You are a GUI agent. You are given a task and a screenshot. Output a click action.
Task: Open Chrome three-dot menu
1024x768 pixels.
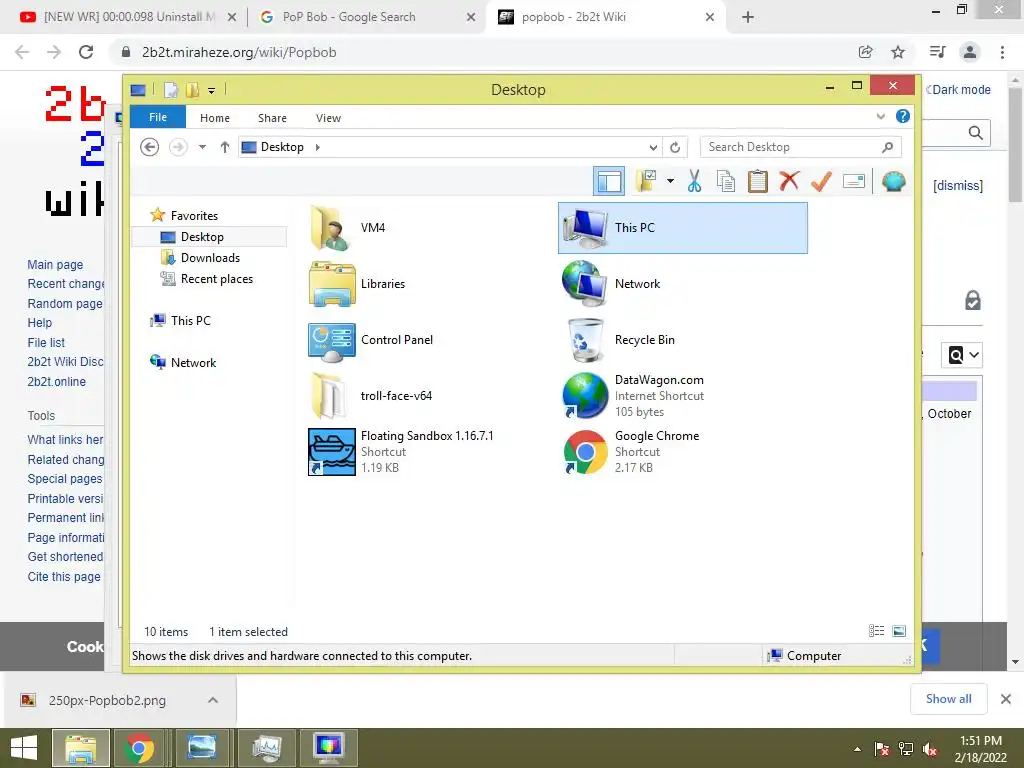pos(1002,52)
